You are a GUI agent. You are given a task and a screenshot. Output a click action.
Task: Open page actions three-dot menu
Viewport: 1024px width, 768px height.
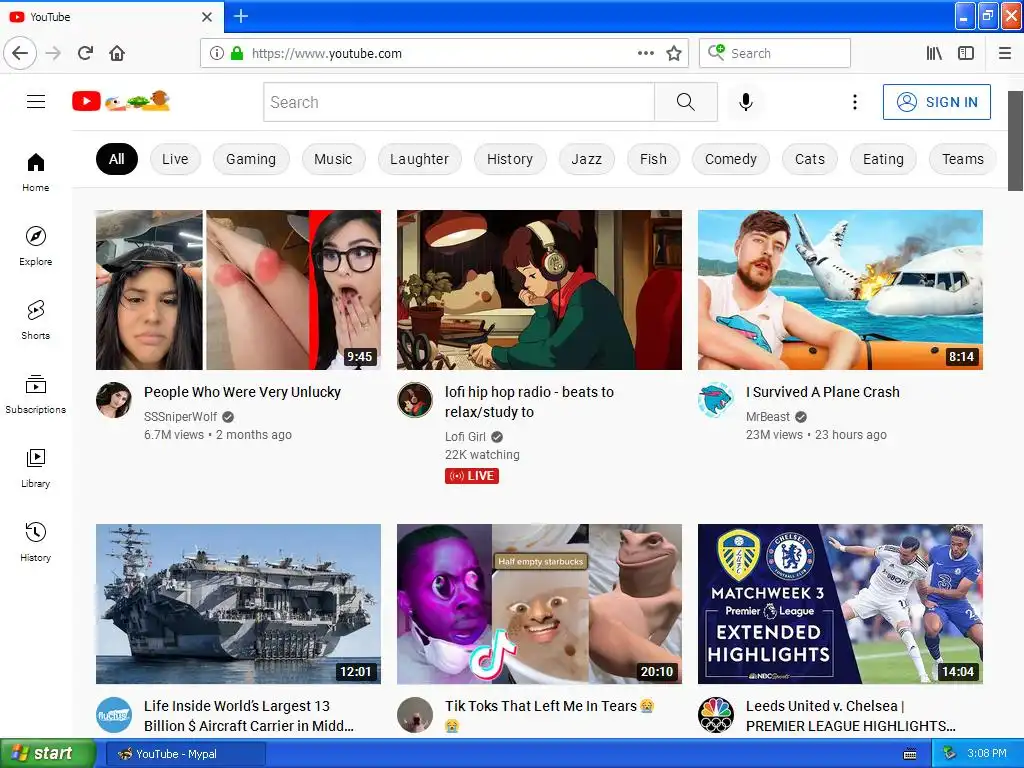click(x=646, y=53)
